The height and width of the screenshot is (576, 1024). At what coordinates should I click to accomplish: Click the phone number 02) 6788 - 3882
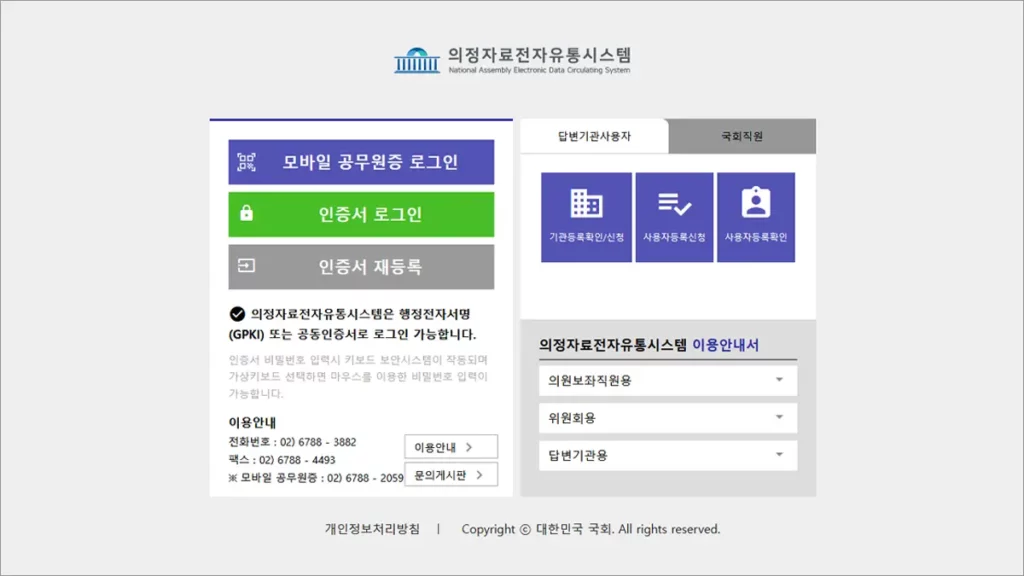click(318, 442)
